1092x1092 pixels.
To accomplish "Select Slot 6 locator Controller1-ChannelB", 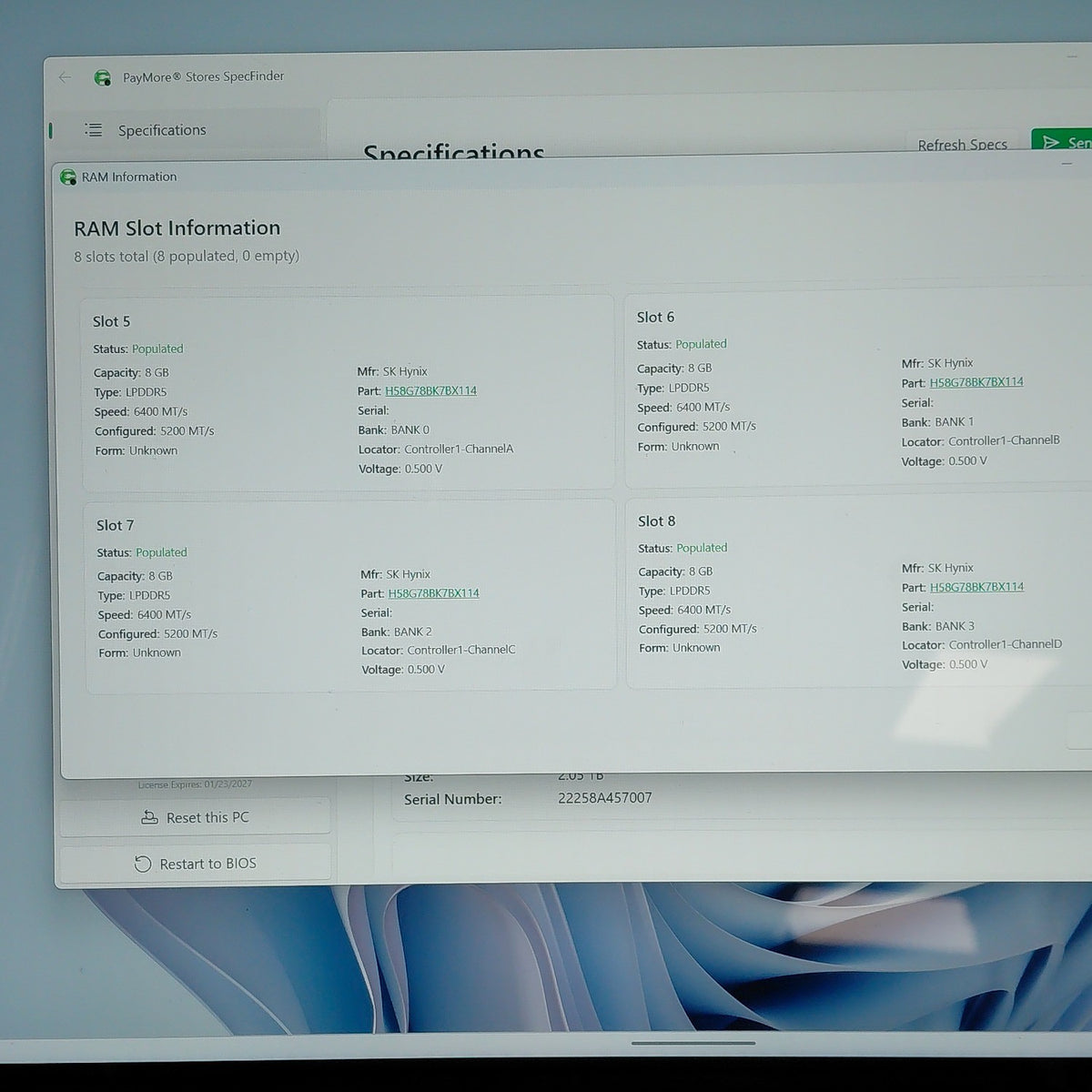I will (x=1004, y=440).
